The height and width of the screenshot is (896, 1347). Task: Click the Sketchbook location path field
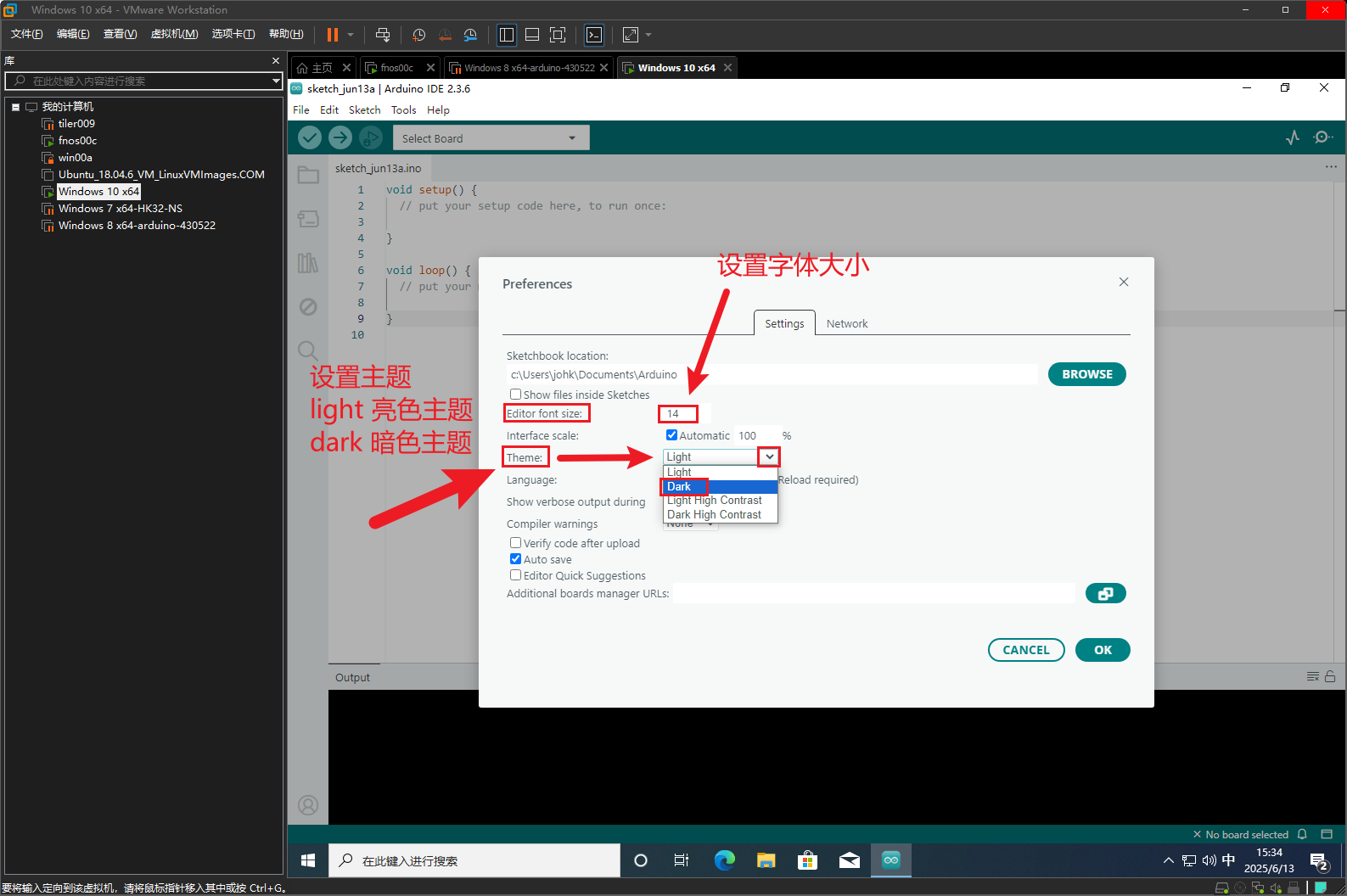[x=772, y=374]
